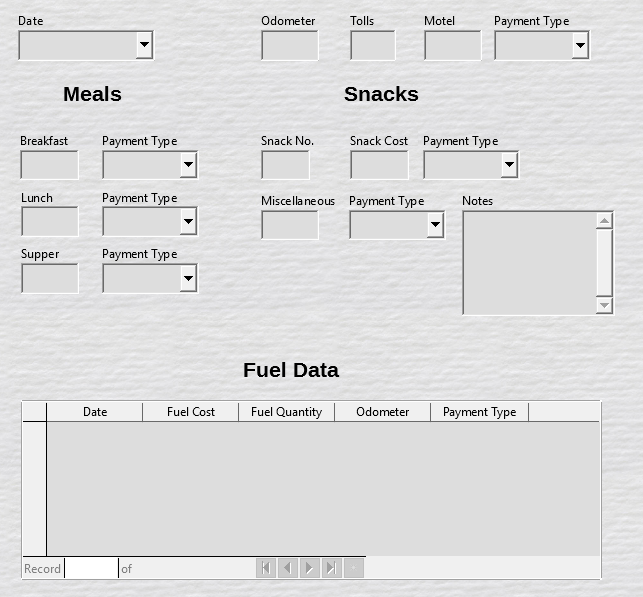Select Fuel Quantity column header

[286, 412]
